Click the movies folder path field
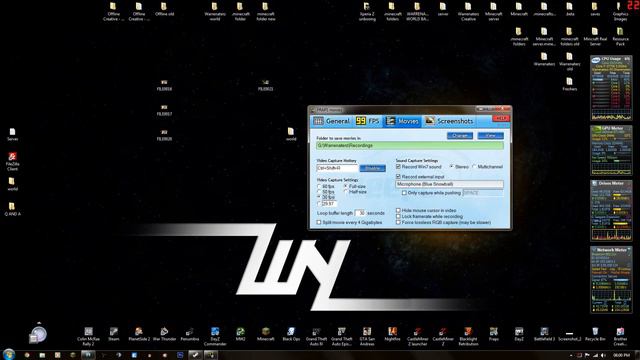 tap(410, 145)
